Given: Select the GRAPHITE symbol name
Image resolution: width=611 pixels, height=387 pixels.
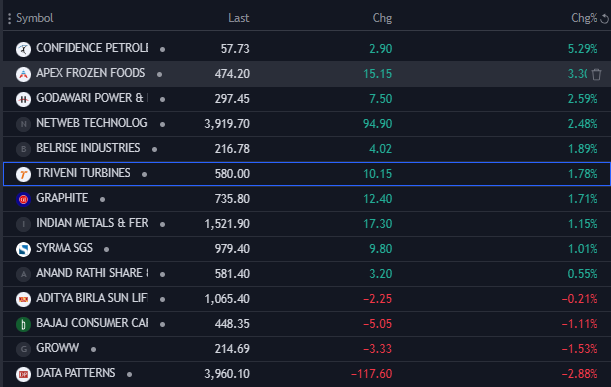Looking at the screenshot, I should click(x=62, y=198).
